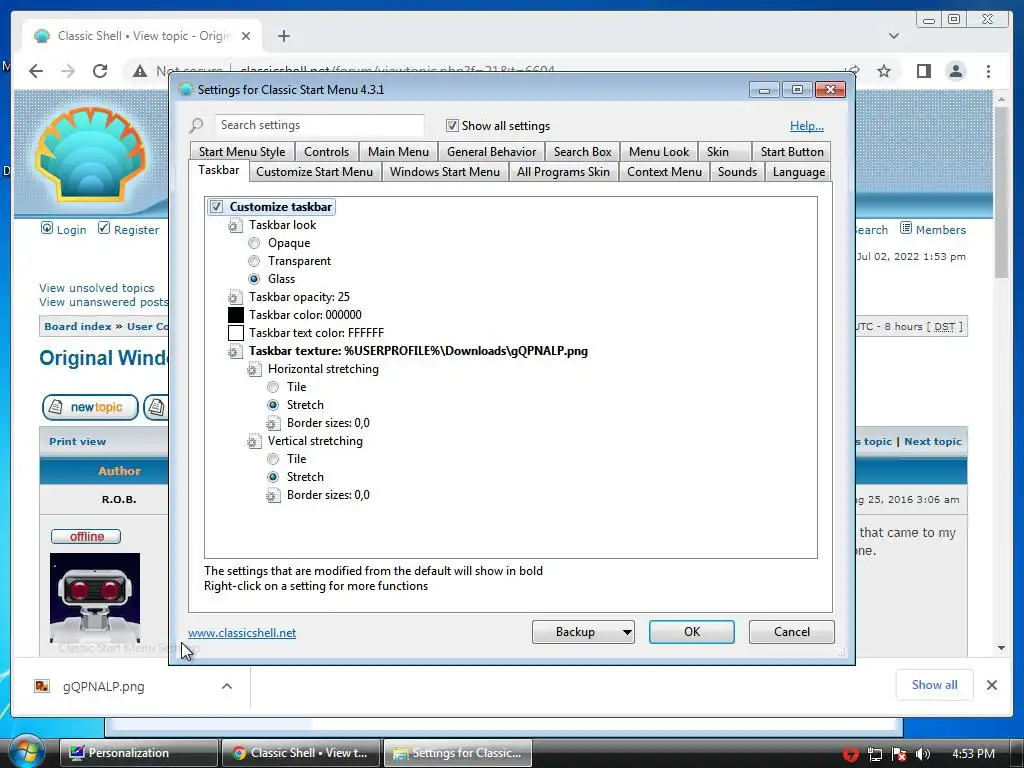
Task: Open Chrome profile avatar menu
Action: tap(955, 71)
